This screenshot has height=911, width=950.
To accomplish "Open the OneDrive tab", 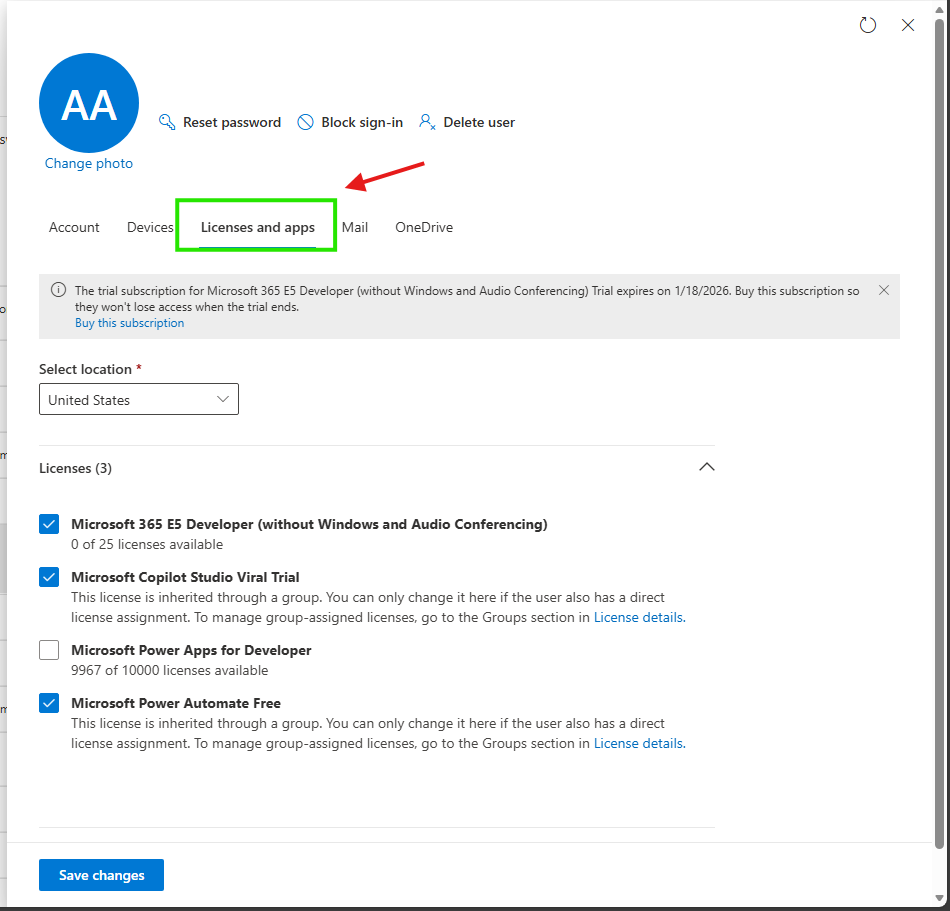I will [424, 227].
